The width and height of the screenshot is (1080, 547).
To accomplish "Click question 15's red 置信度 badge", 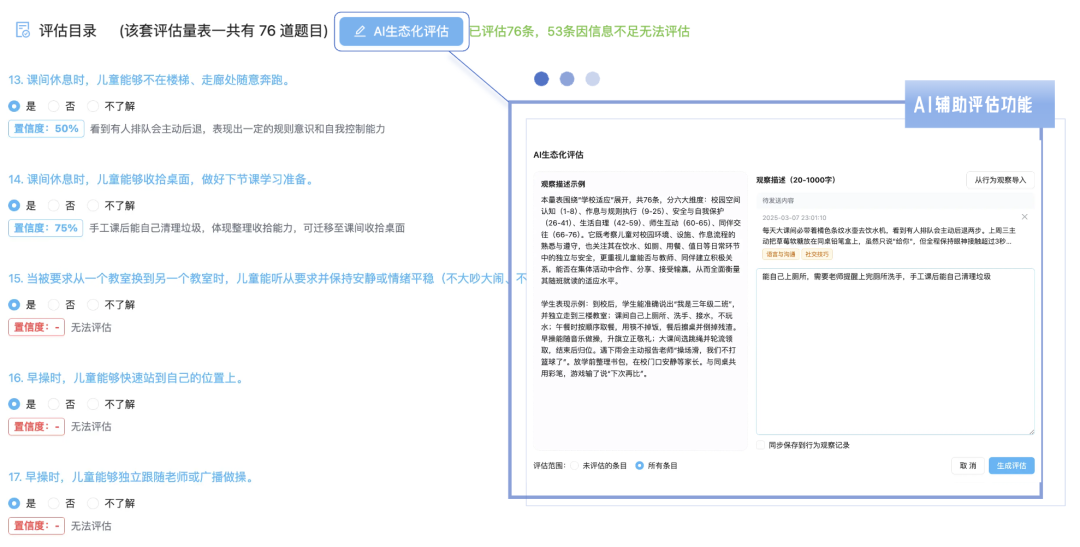I will tap(37, 327).
